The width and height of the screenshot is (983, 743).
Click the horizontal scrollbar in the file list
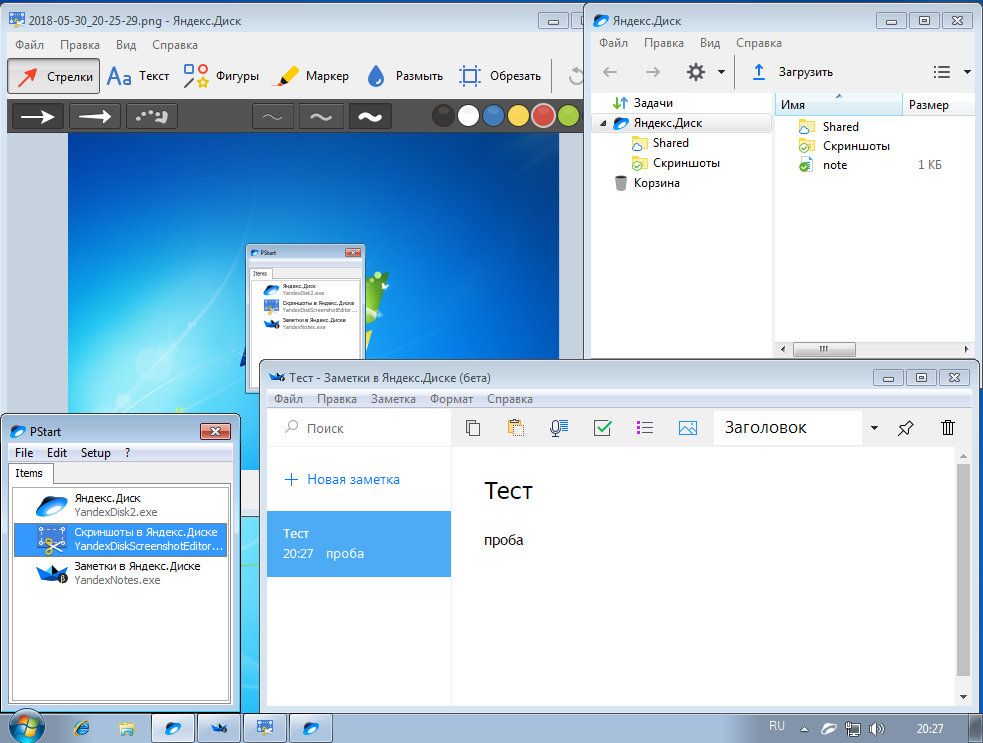click(x=824, y=349)
